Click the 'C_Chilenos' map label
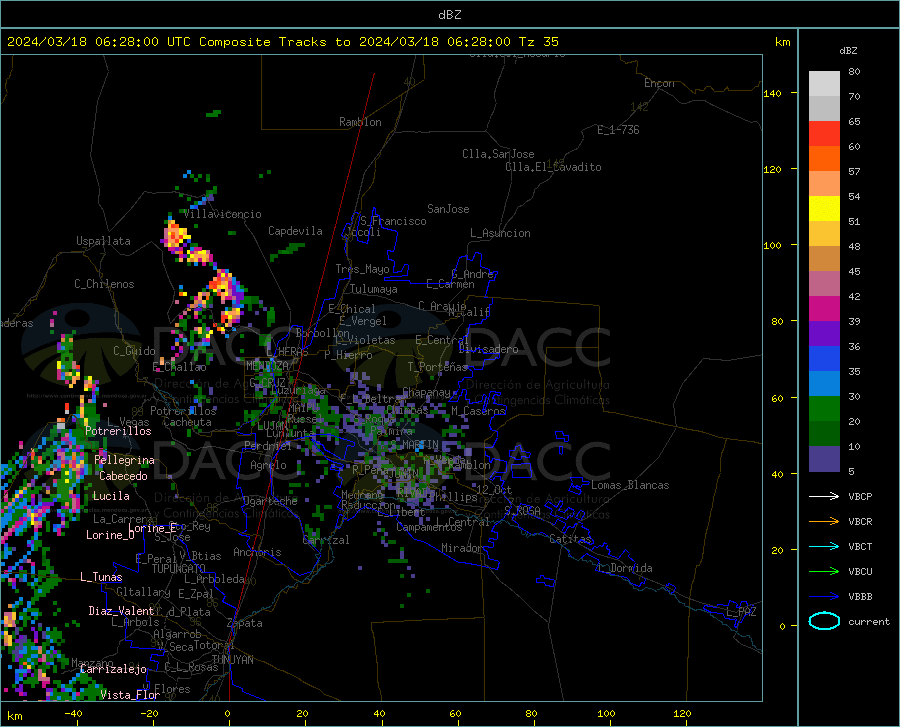The image size is (900, 727). point(104,284)
